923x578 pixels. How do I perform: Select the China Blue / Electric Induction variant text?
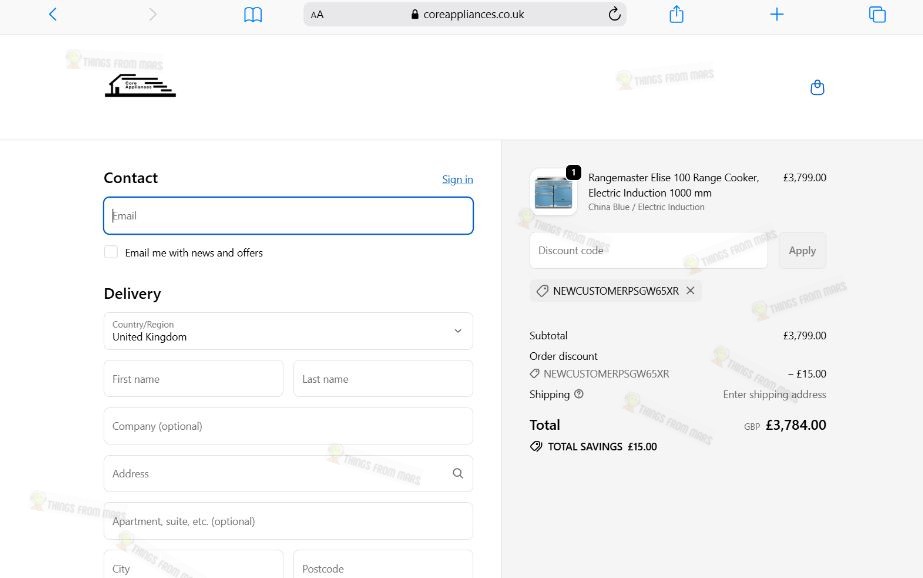coord(646,207)
